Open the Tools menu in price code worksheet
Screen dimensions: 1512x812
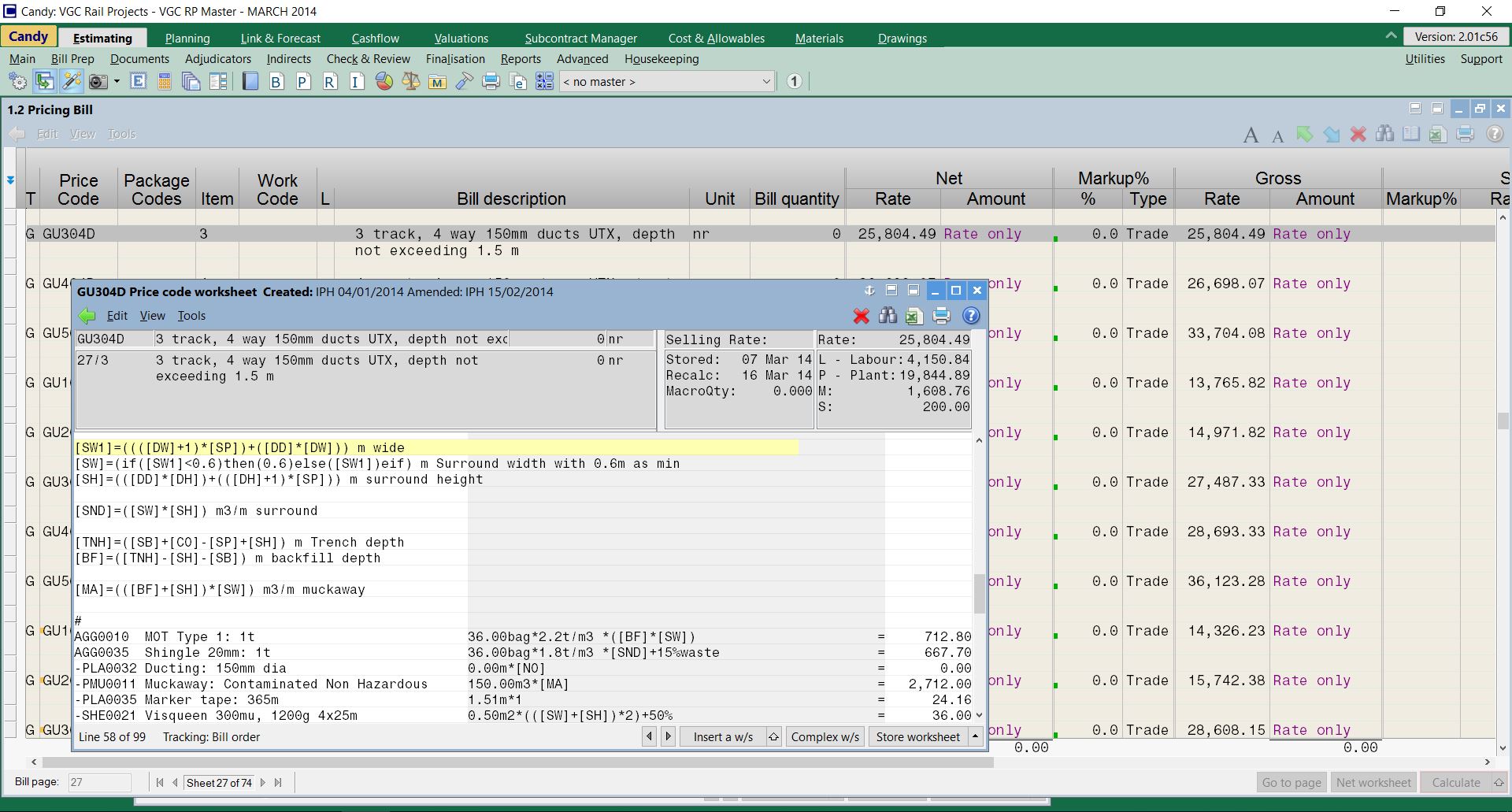pyautogui.click(x=191, y=316)
